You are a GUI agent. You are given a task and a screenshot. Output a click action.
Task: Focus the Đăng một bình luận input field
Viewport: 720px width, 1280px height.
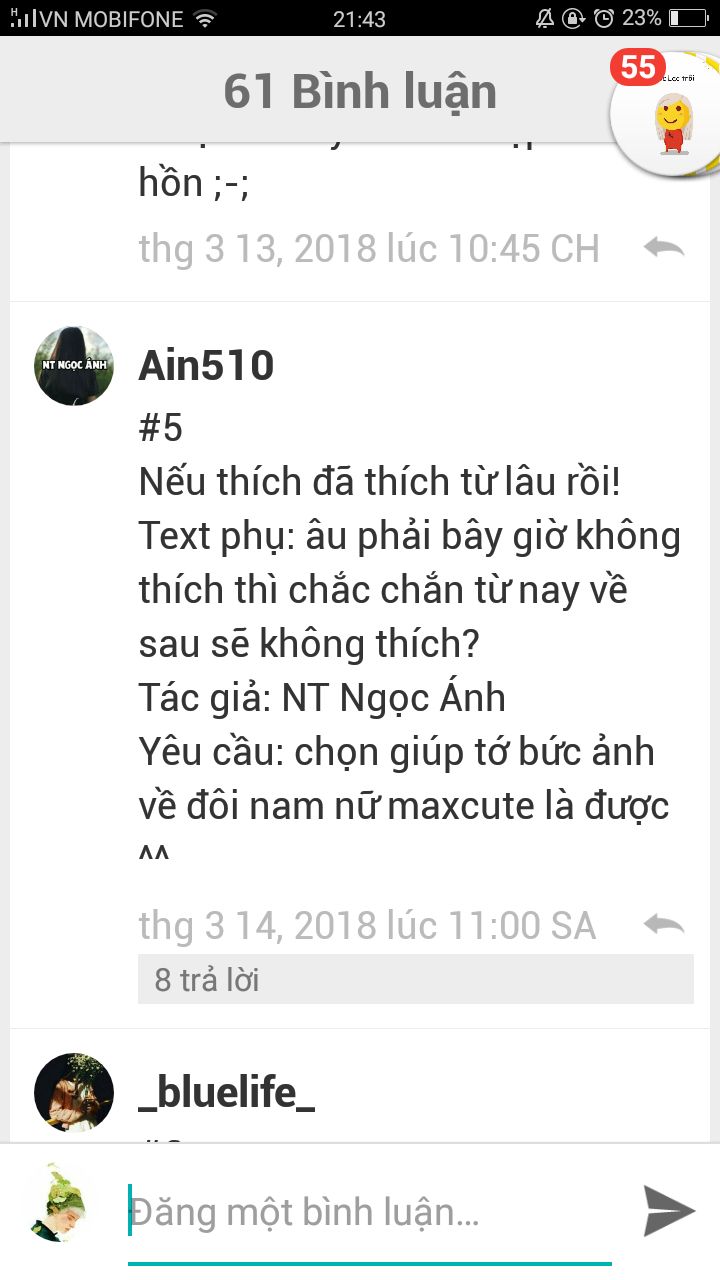pos(370,1213)
